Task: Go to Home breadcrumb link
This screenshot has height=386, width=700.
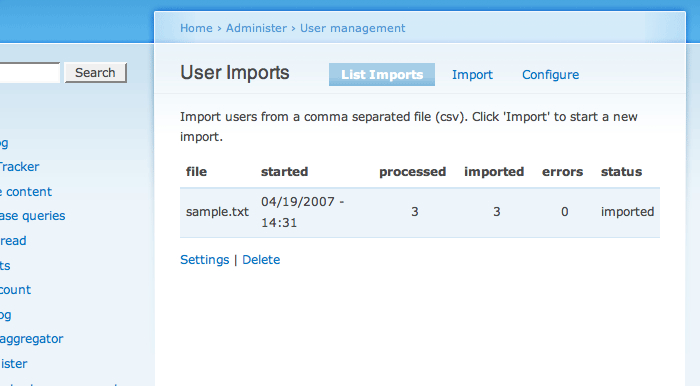Action: (x=196, y=28)
